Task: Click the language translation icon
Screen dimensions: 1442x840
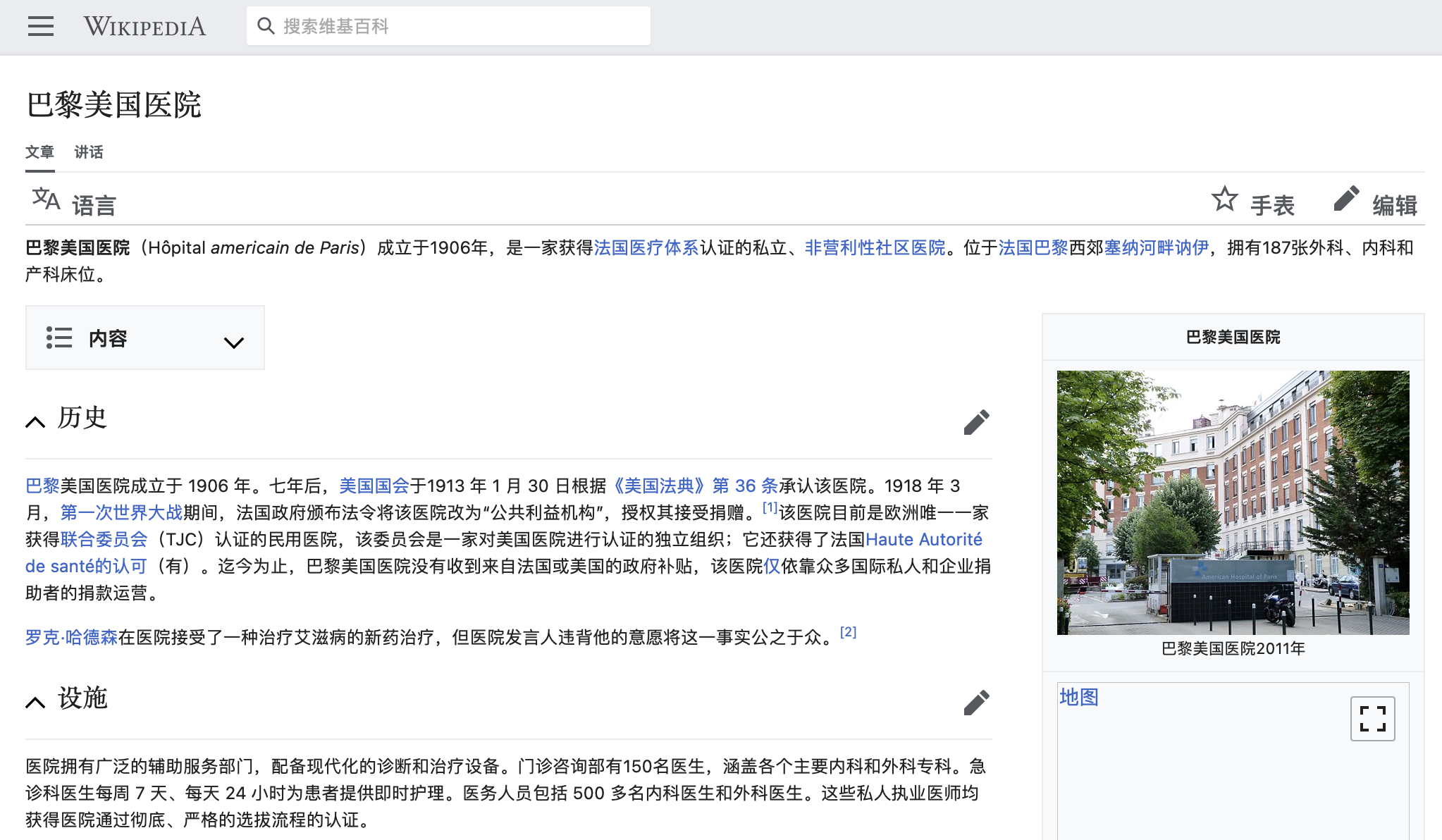Action: [47, 199]
